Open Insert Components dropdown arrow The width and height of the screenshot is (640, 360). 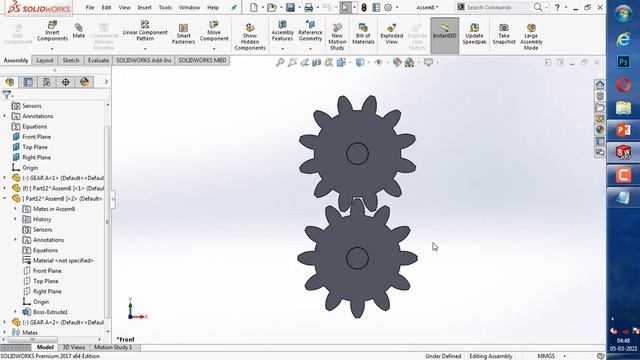click(x=52, y=49)
